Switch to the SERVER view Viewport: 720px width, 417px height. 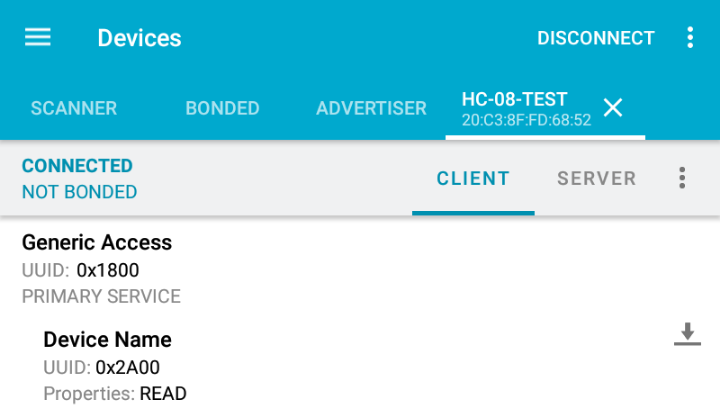[x=596, y=179]
